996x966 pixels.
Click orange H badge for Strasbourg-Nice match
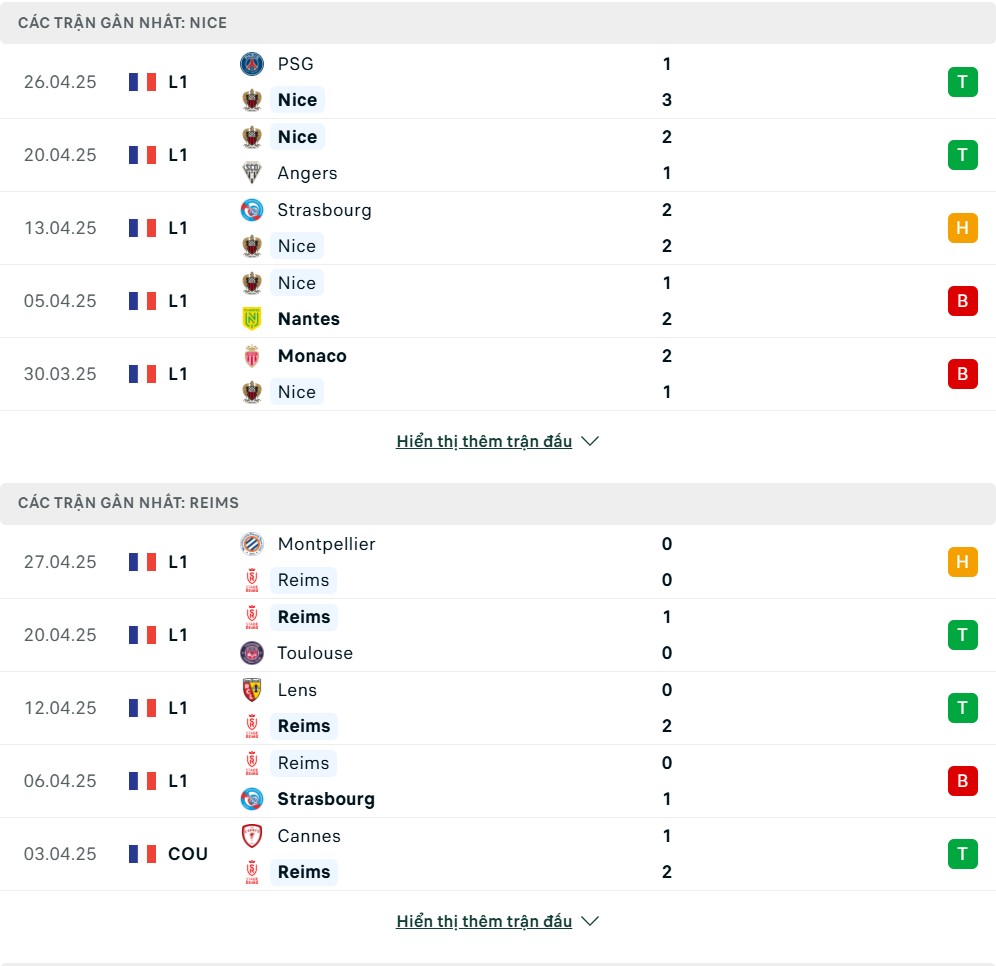pos(962,228)
